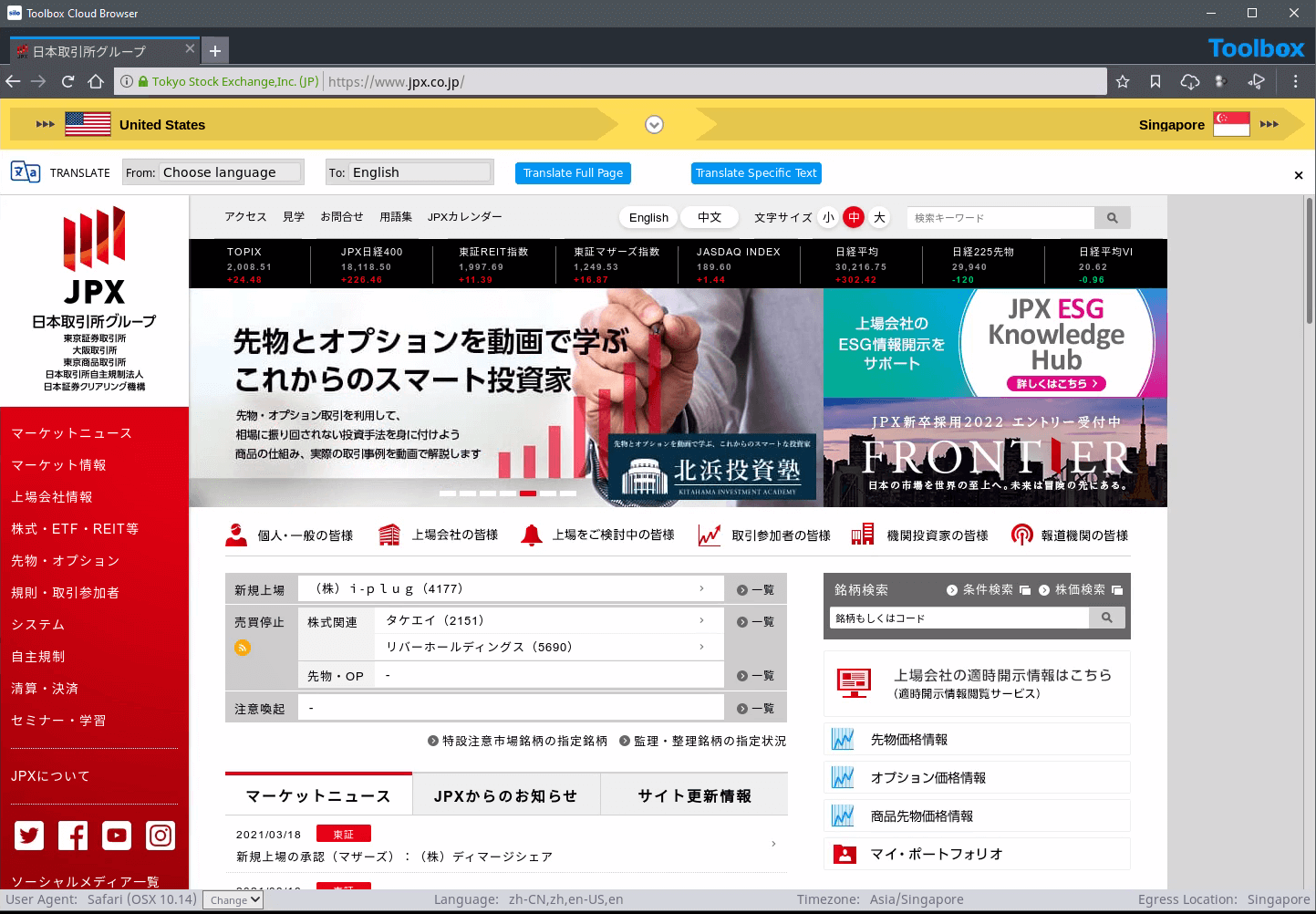Click the site search magnifier button
The image size is (1316, 914).
1112,217
